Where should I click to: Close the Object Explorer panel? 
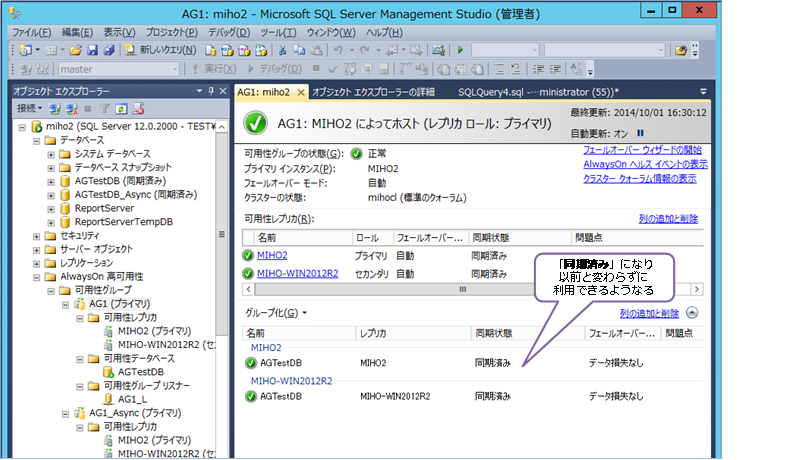click(x=223, y=91)
